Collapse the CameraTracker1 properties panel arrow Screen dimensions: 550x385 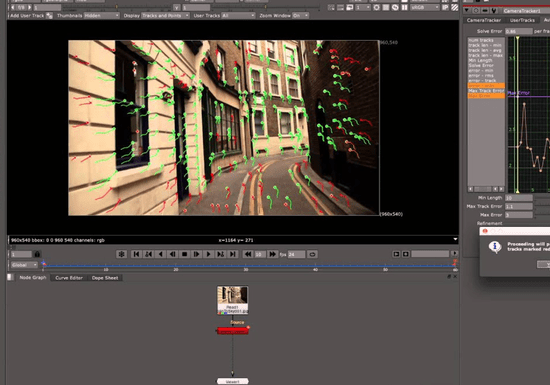[x=467, y=11]
